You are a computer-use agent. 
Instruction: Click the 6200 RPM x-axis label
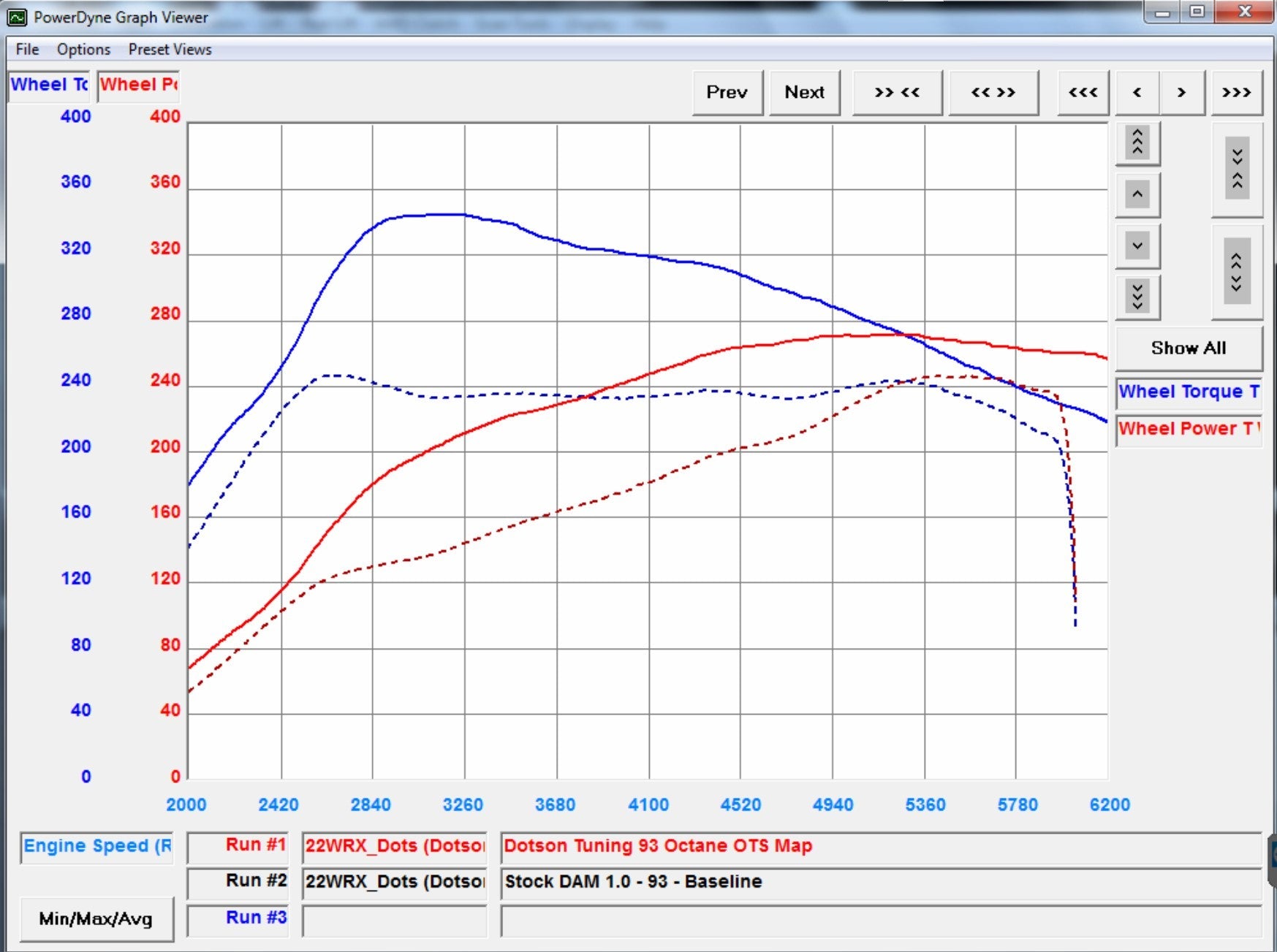1110,805
